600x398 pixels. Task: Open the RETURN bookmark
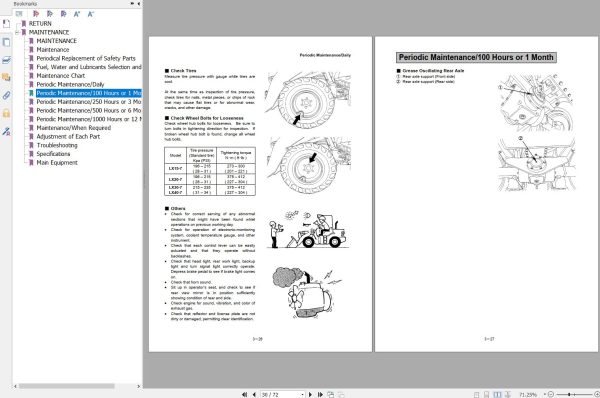pyautogui.click(x=40, y=23)
